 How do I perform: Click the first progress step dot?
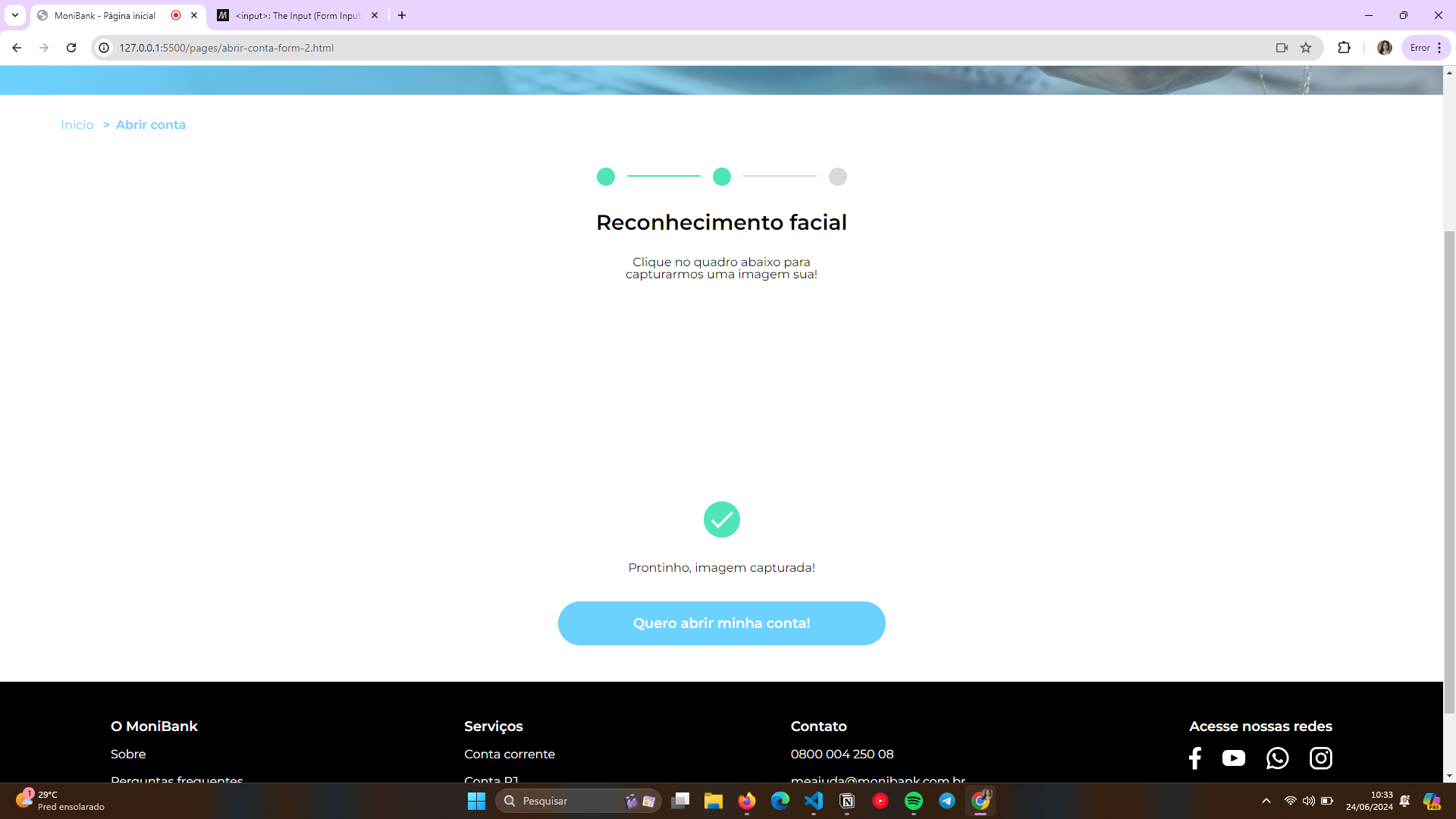pos(606,177)
